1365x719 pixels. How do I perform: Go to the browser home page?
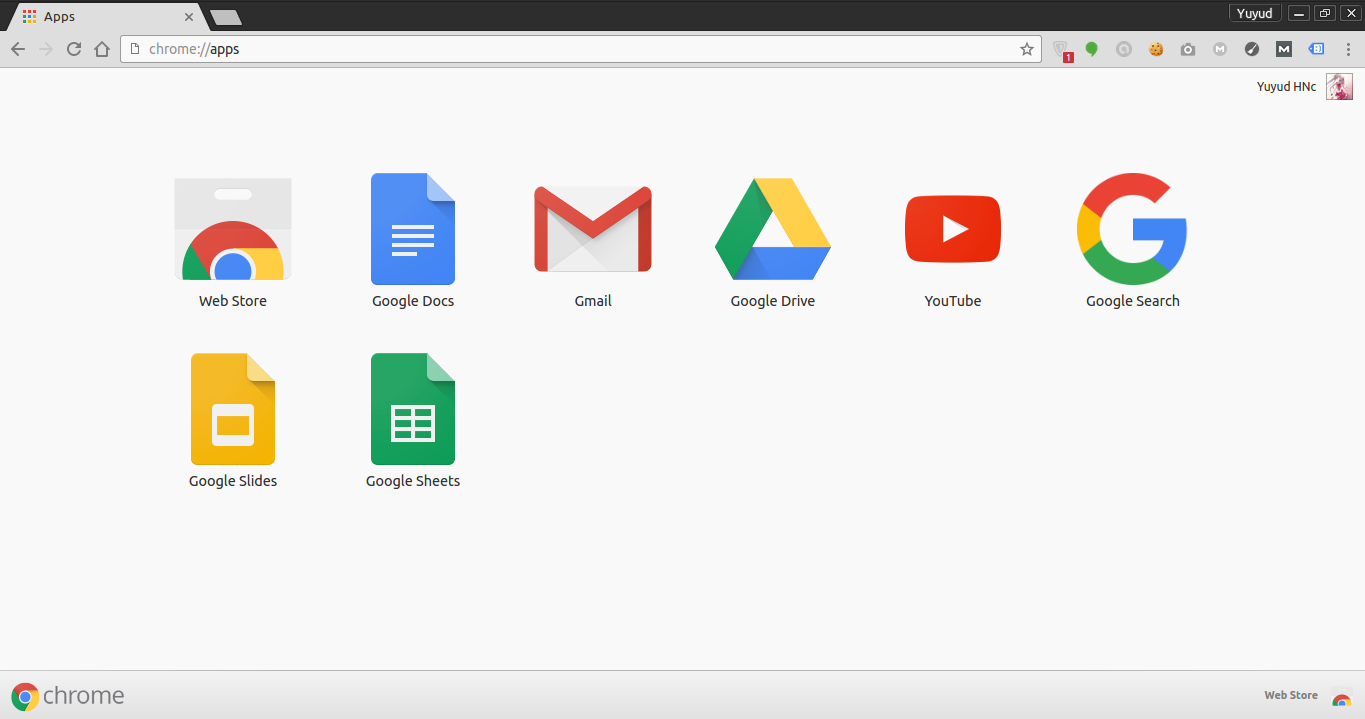[102, 49]
